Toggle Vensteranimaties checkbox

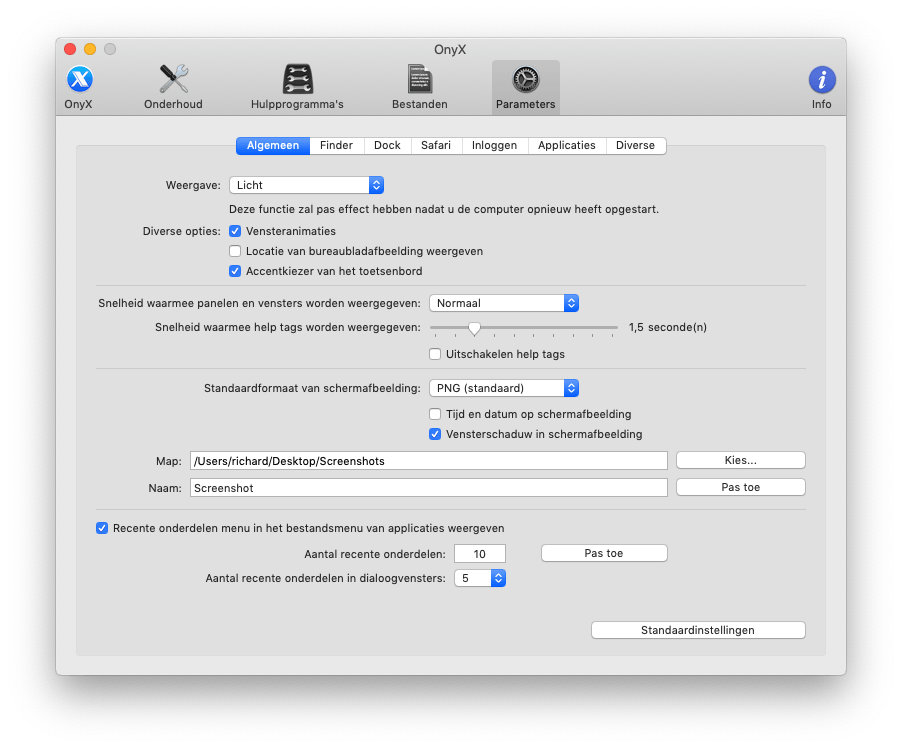(235, 231)
